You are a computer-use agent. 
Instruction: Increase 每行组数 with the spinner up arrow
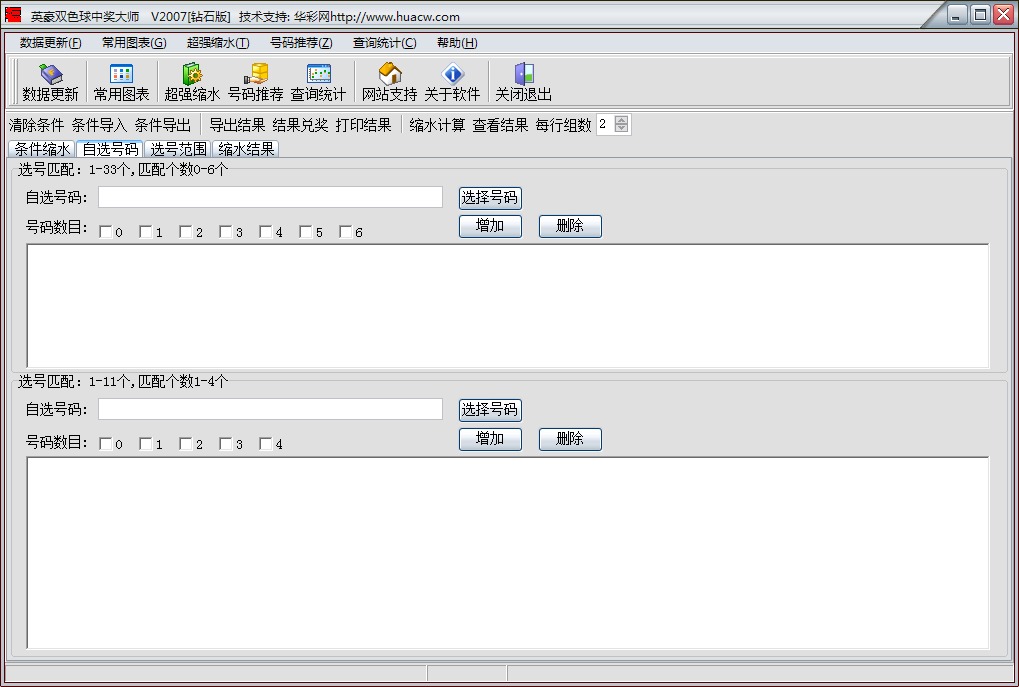point(622,121)
